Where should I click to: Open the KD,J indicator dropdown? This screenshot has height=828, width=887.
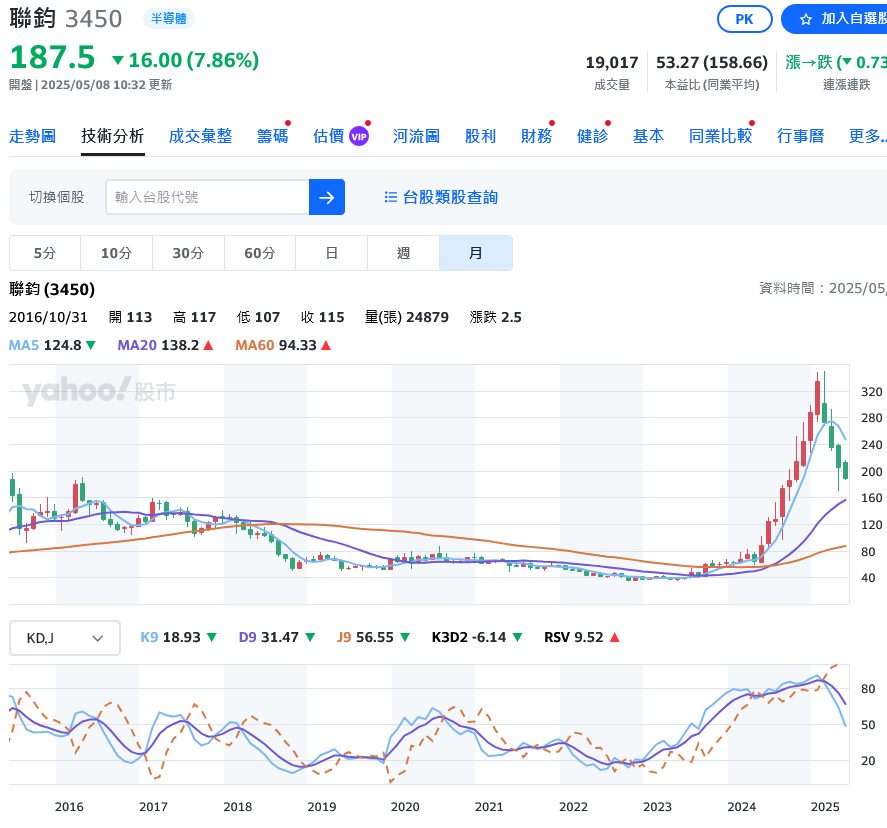(x=65, y=637)
